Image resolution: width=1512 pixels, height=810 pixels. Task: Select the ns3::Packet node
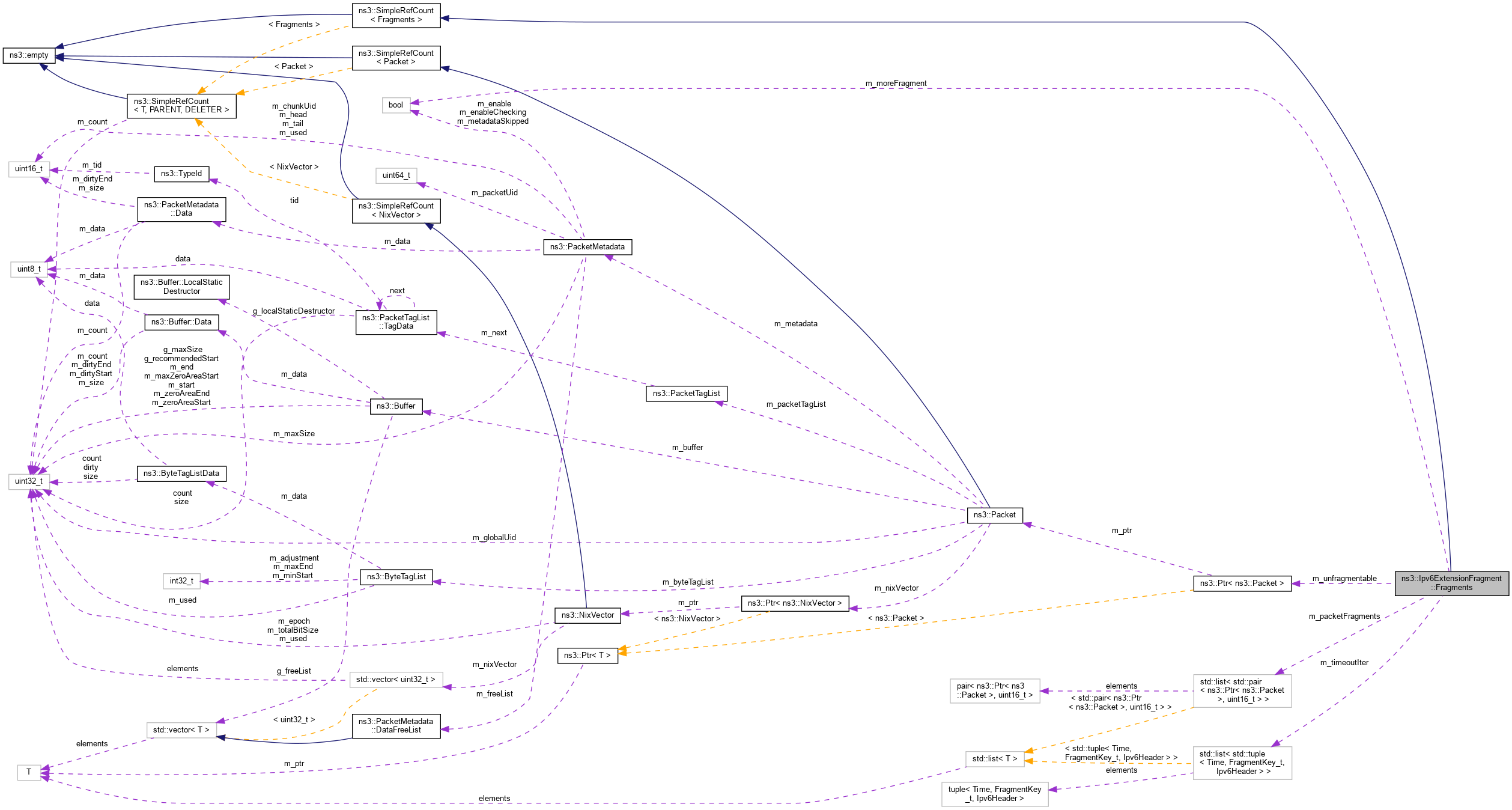tap(994, 515)
